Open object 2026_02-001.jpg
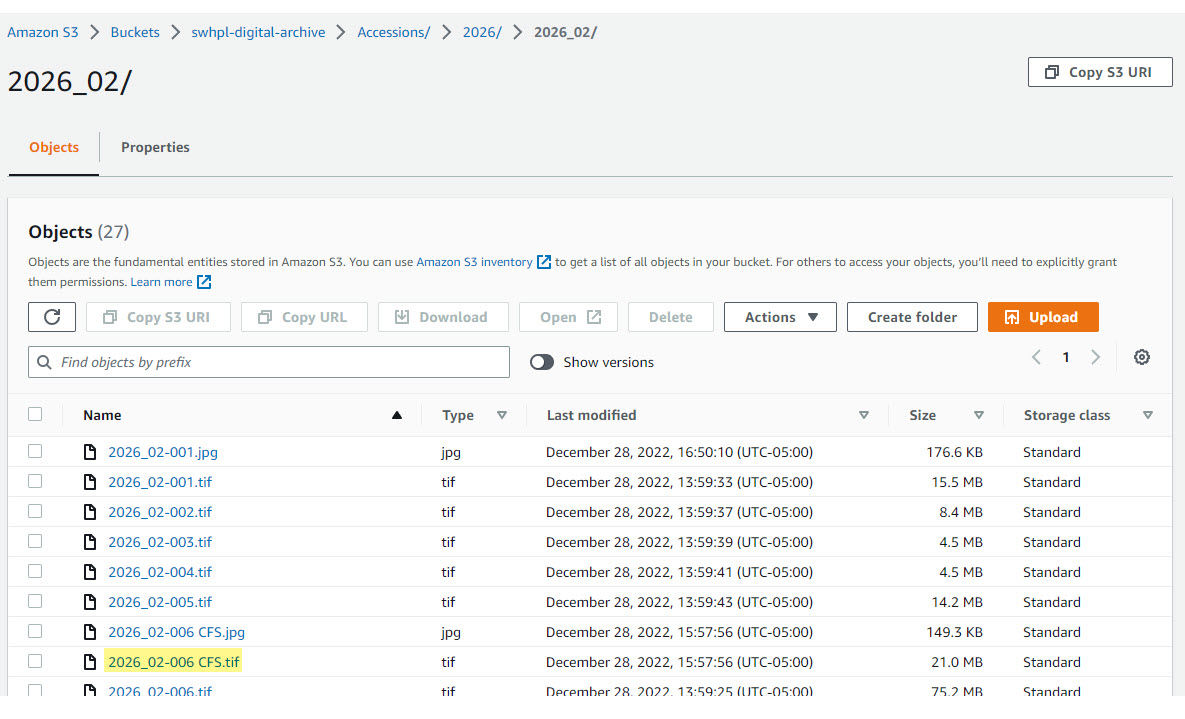Viewport: 1185px width, 719px height. [x=162, y=452]
